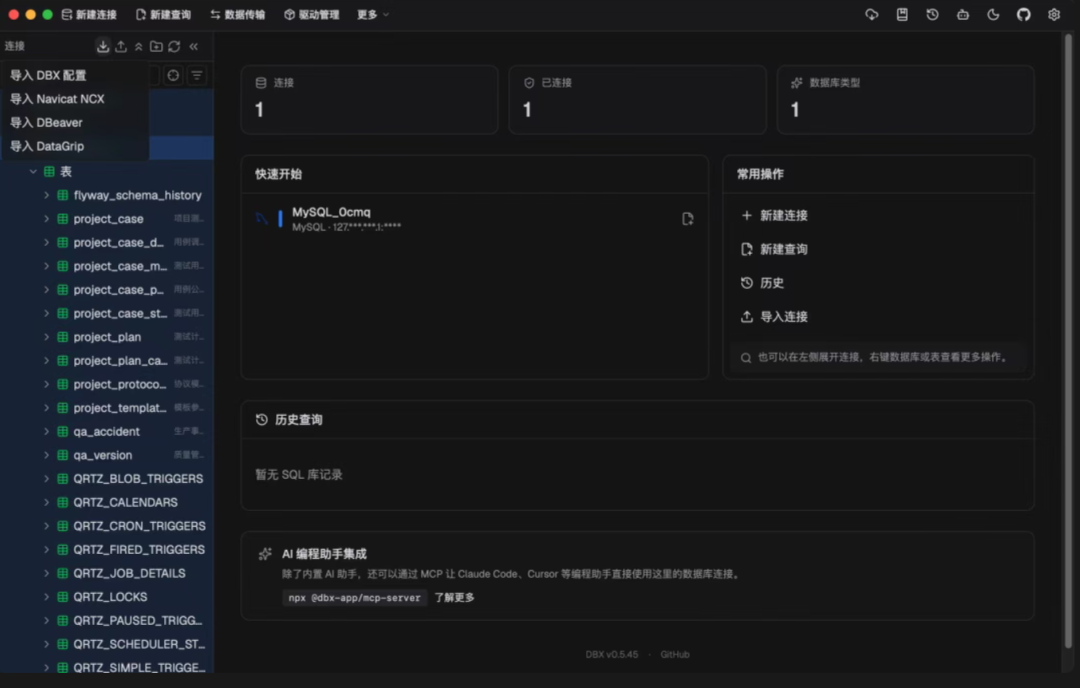Open the 更多 dropdown menu
The width and height of the screenshot is (1080, 688).
(373, 14)
